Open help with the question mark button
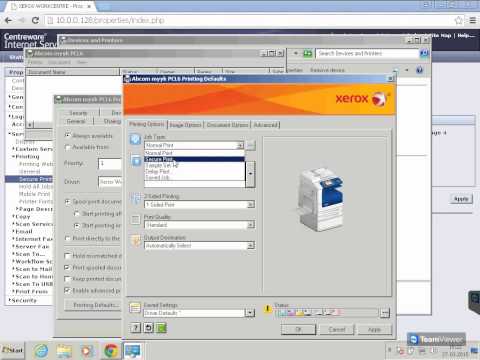Image resolution: width=480 pixels, height=360 pixels. 135,328
